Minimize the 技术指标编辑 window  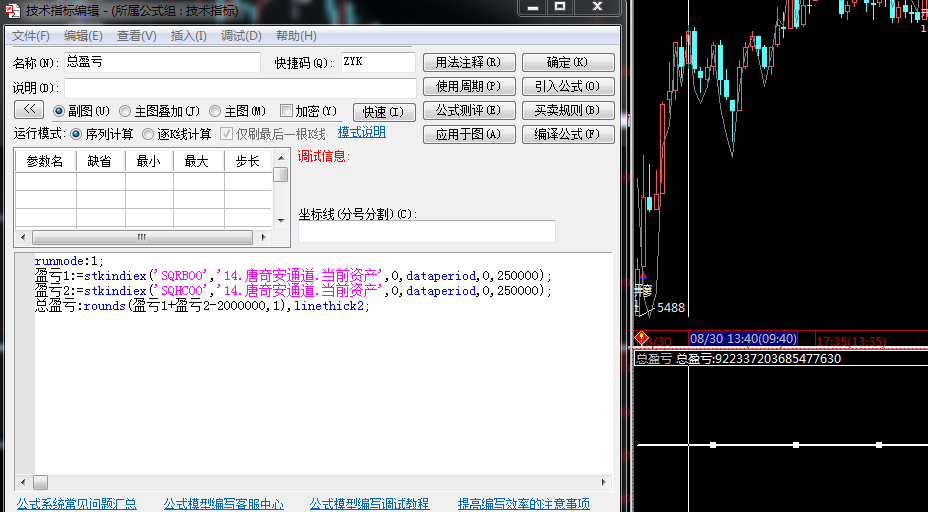click(533, 7)
